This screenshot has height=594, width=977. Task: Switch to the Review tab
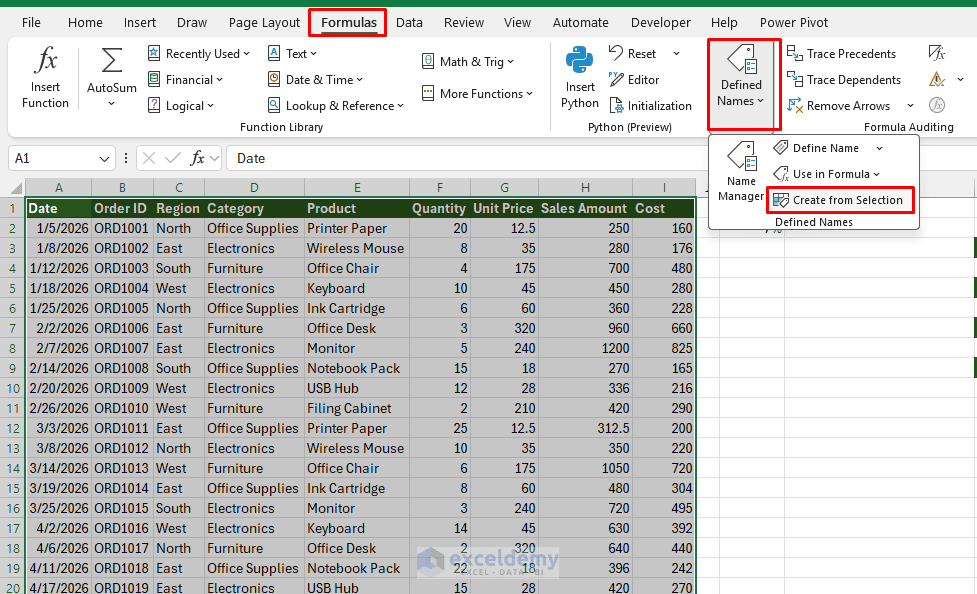[x=464, y=22]
